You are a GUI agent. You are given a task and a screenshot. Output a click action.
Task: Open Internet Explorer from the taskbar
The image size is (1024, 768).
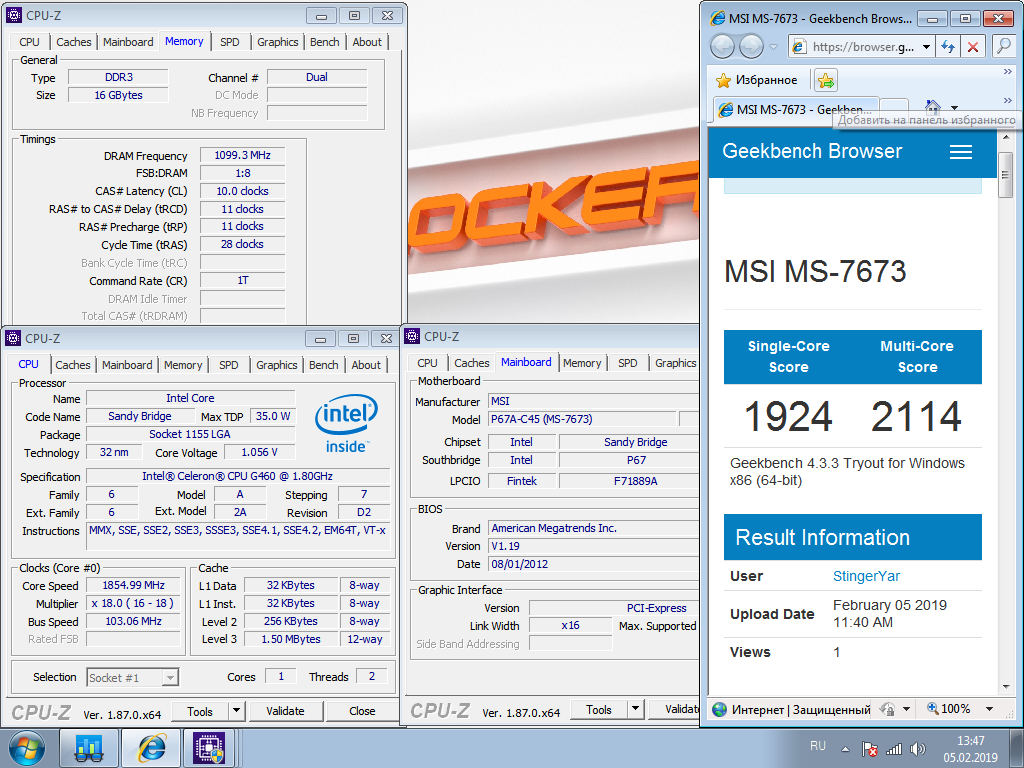[152, 748]
